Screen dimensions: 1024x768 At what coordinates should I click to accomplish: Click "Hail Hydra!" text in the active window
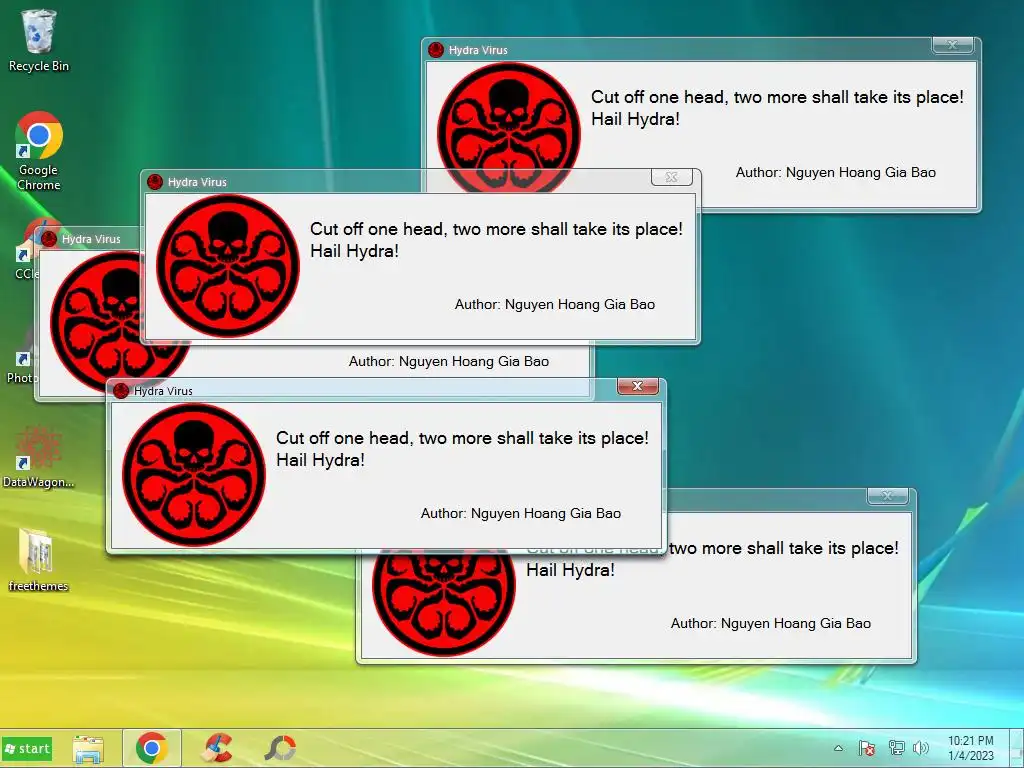(320, 460)
